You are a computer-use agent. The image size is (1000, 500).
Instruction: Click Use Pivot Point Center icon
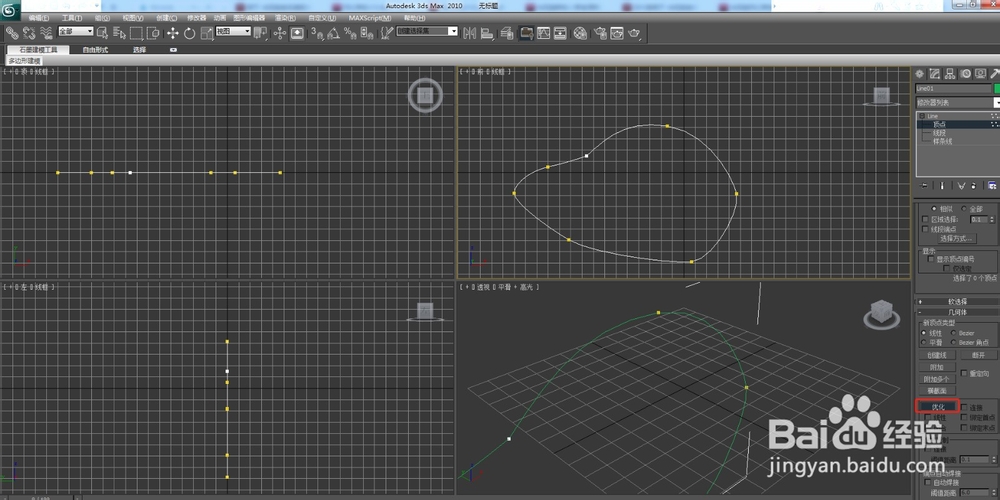[x=260, y=33]
